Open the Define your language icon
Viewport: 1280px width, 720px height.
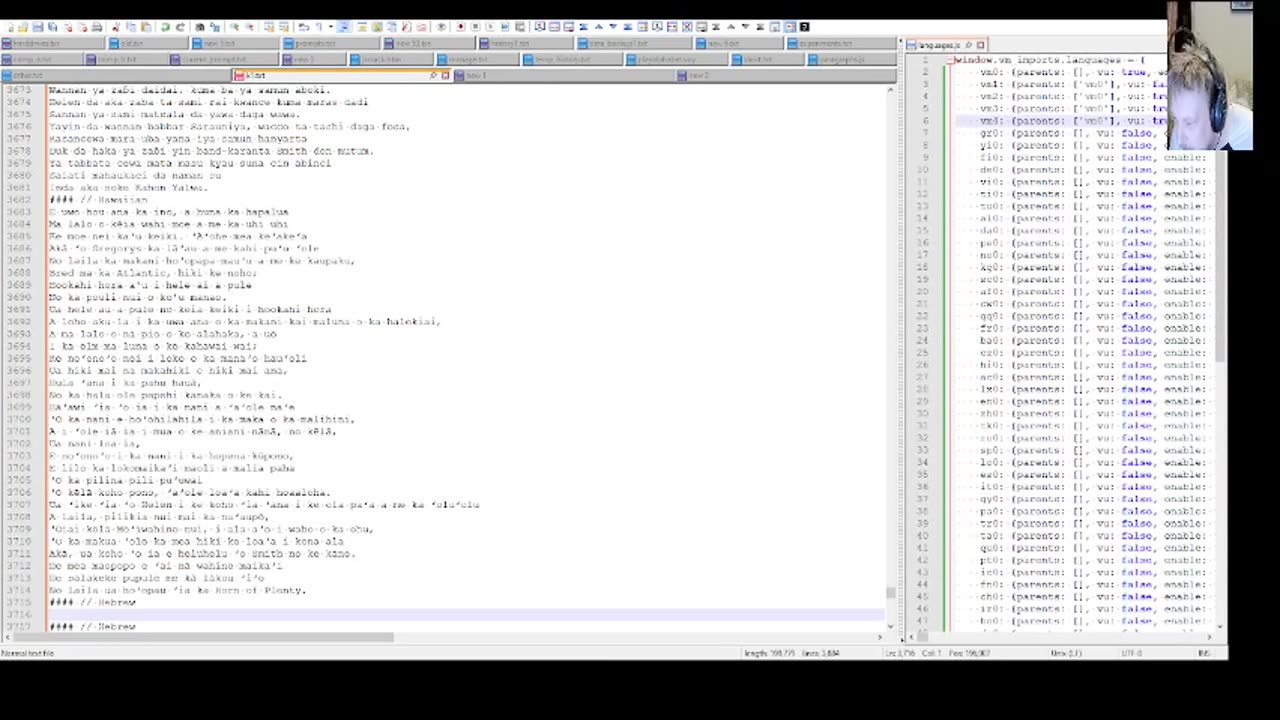[361, 27]
